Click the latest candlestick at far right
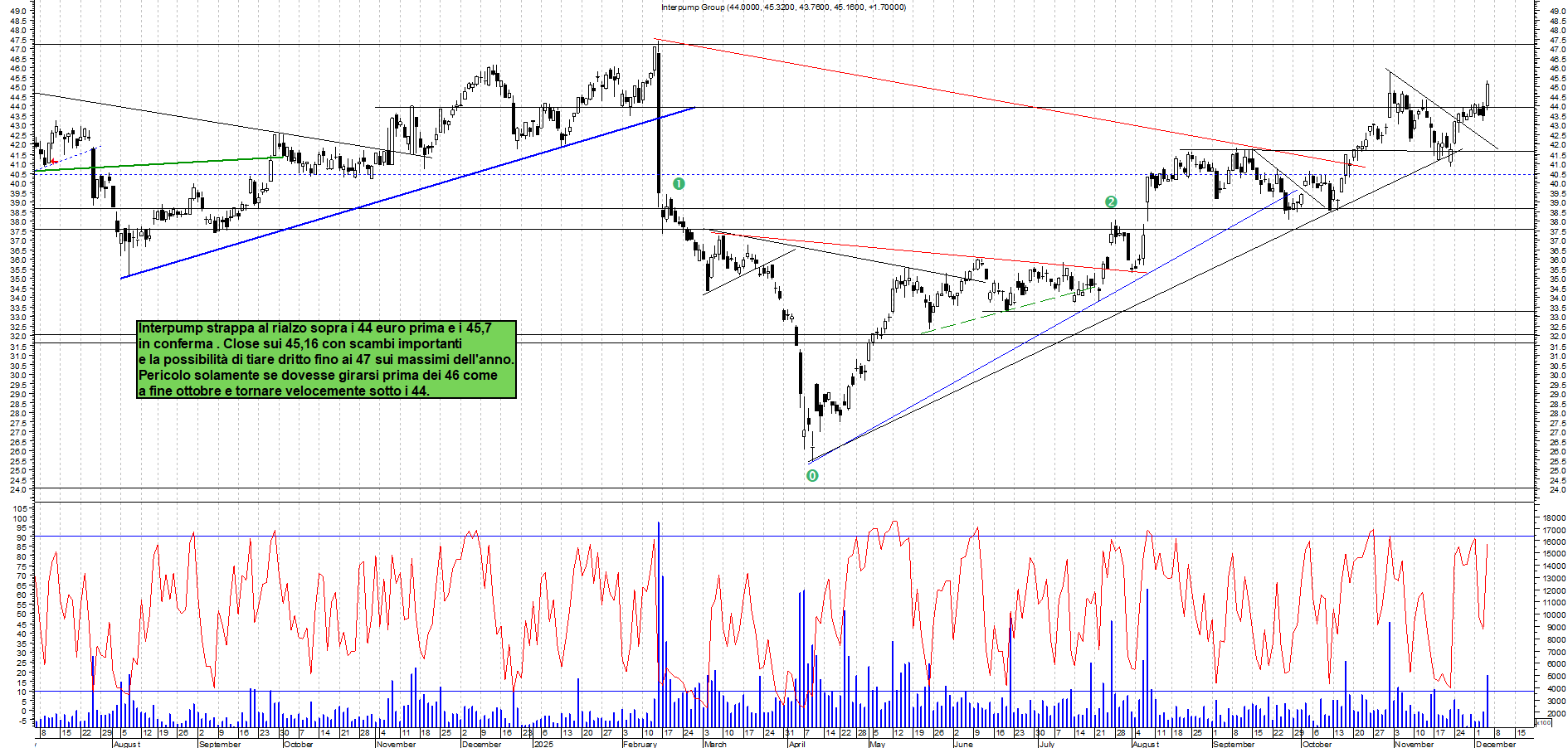Screen dimensions: 1568x748 click(x=1488, y=95)
